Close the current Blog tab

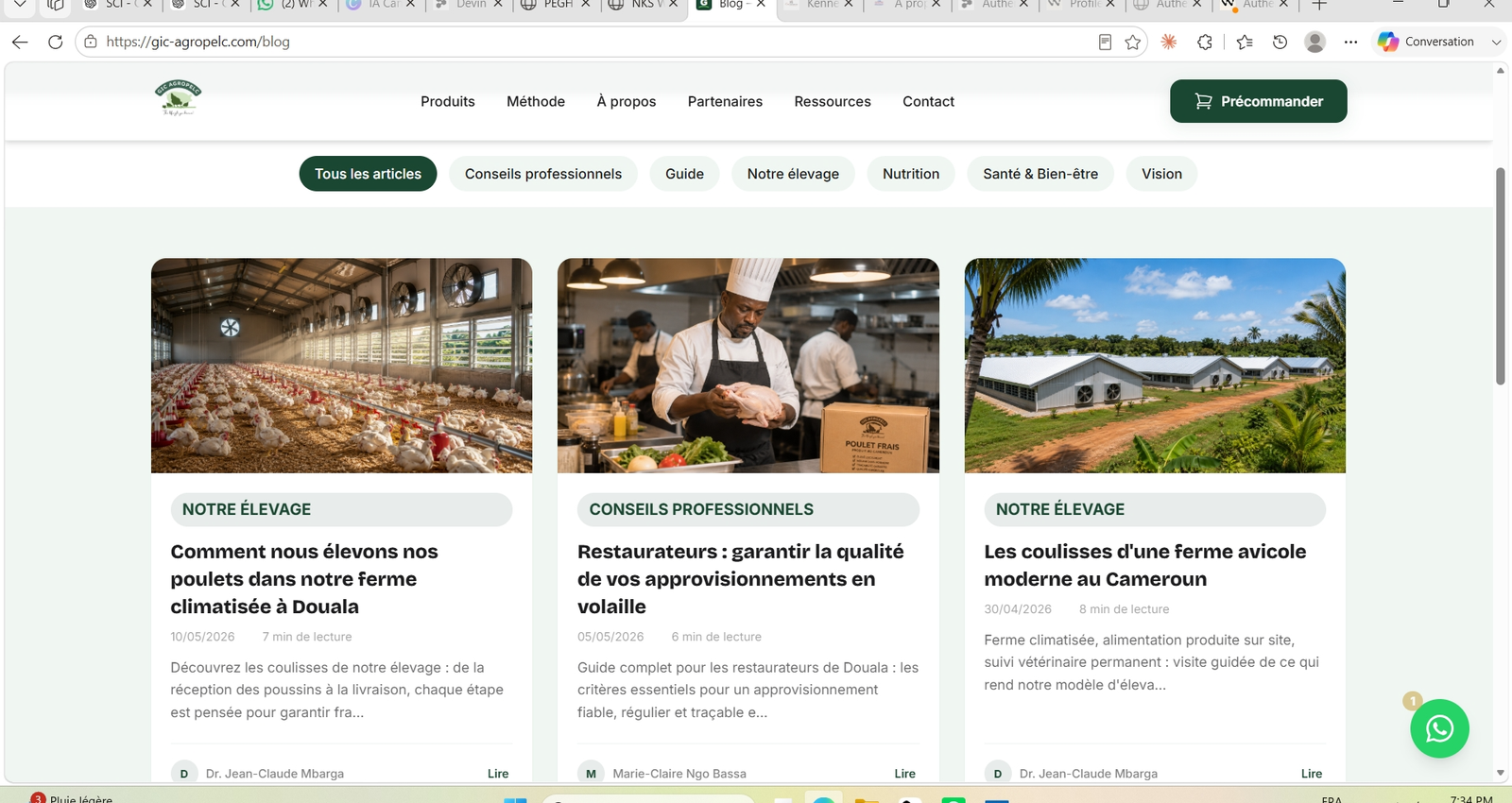click(761, 5)
